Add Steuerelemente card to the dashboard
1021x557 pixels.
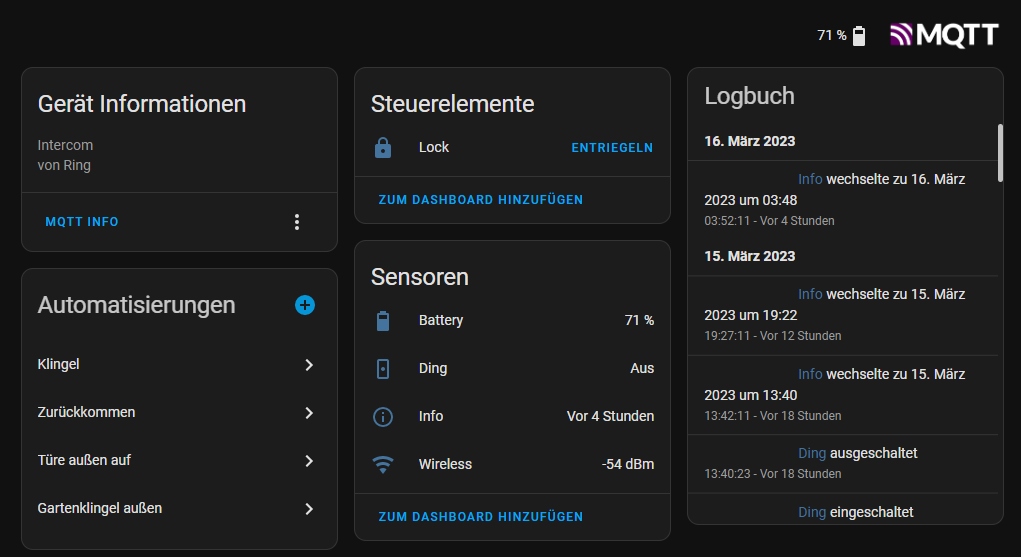click(481, 200)
